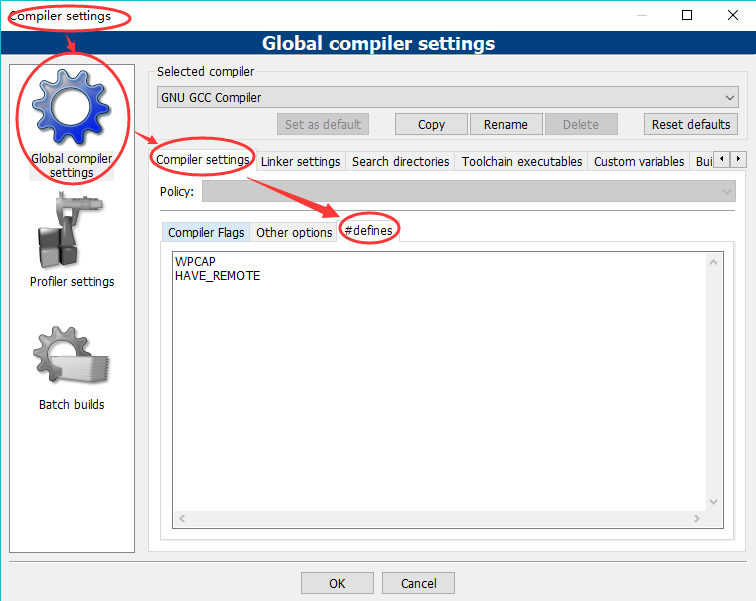Open the Custom variables tab
756x601 pixels.
click(x=639, y=161)
